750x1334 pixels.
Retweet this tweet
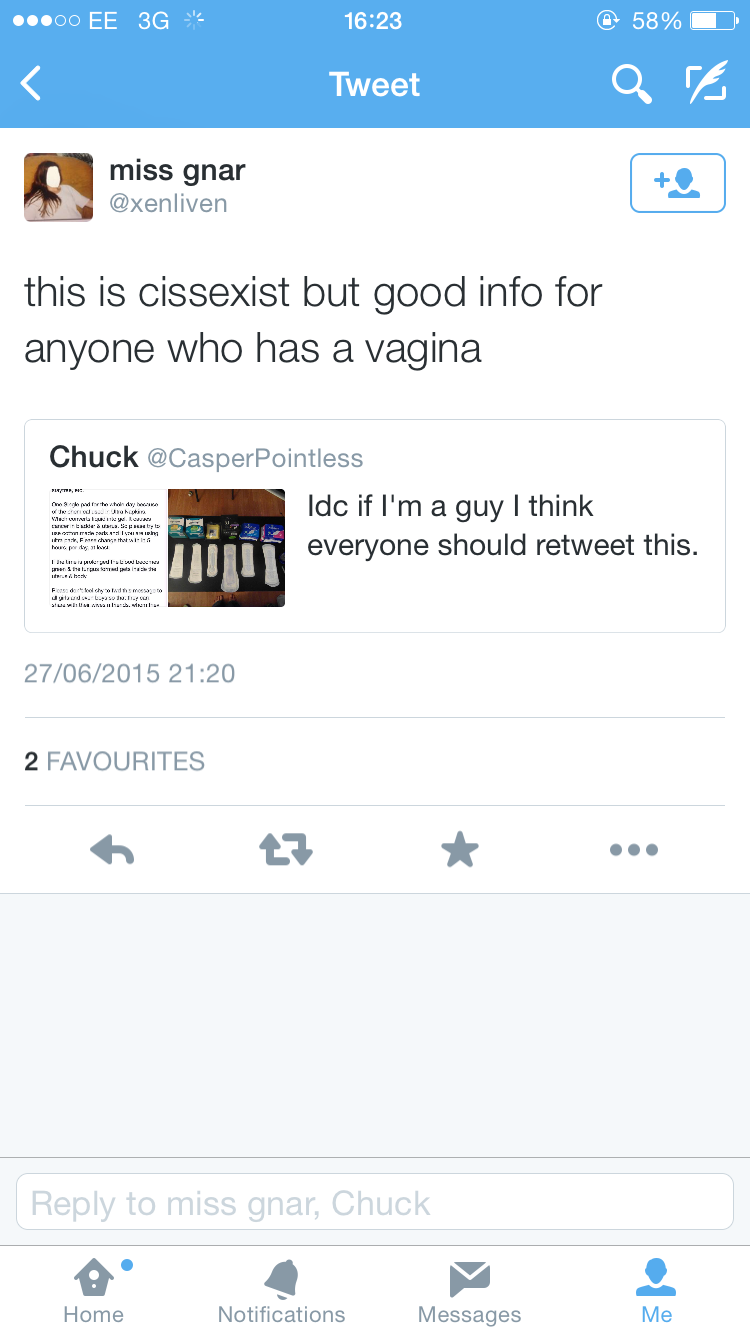(x=286, y=850)
